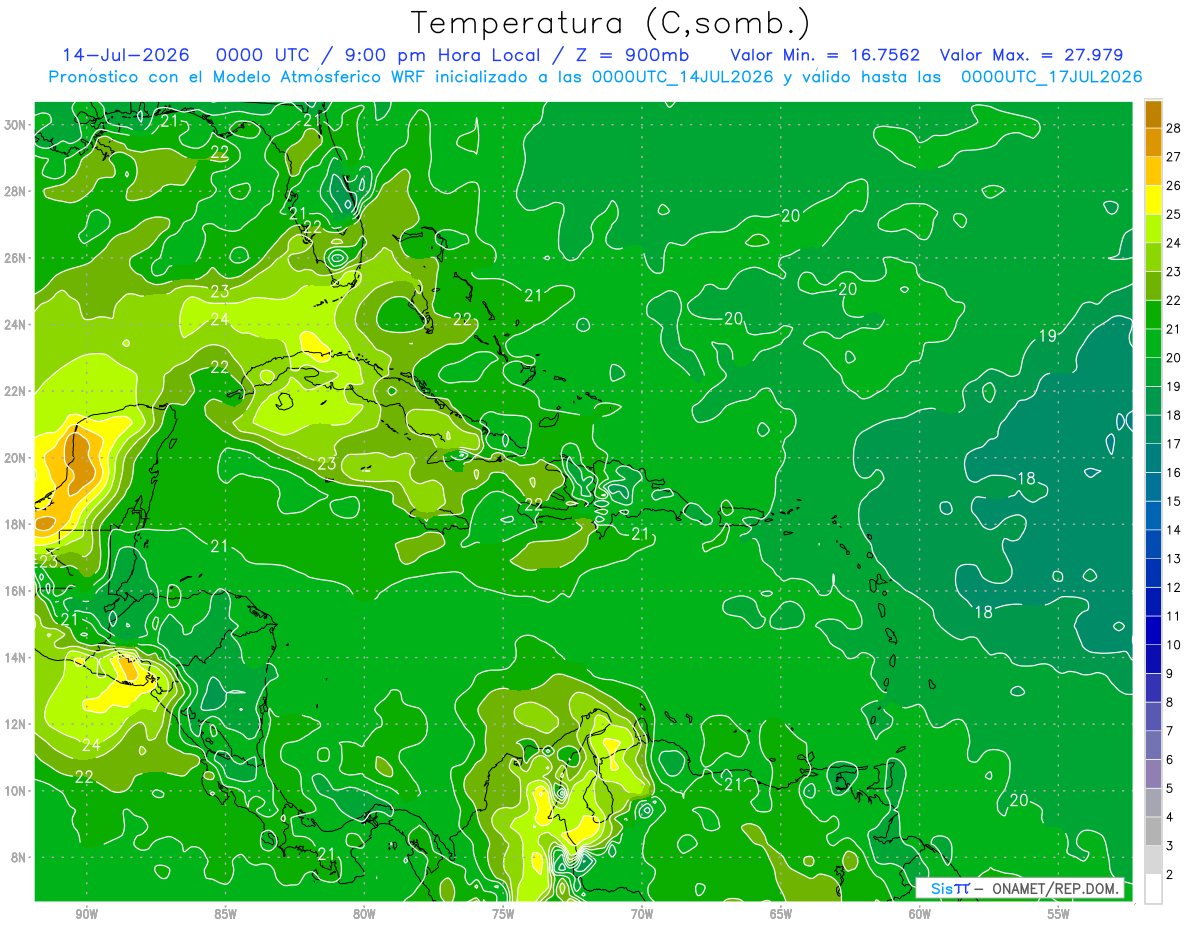The image size is (1200, 927).
Task: Select the pressure level "Z = 900mb"
Action: [631, 55]
